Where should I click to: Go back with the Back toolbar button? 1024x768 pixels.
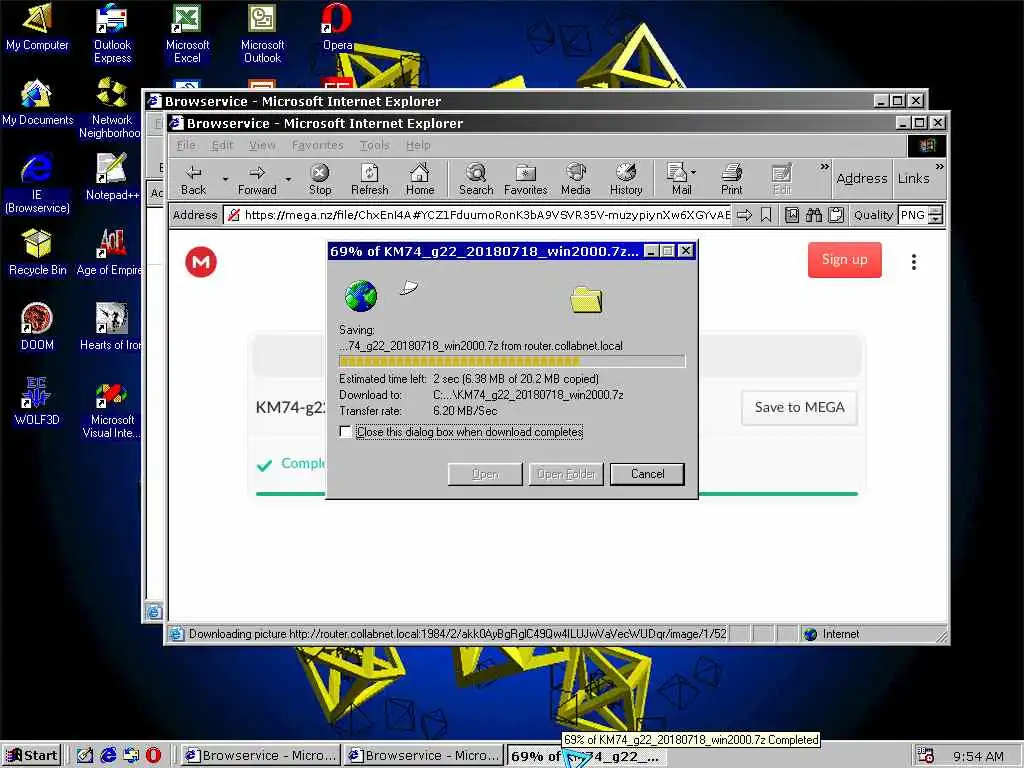click(x=193, y=180)
